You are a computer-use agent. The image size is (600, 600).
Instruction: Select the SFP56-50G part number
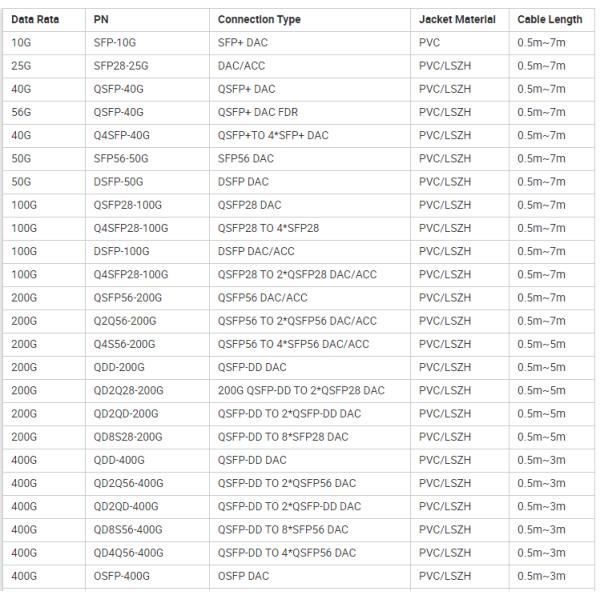pos(122,158)
